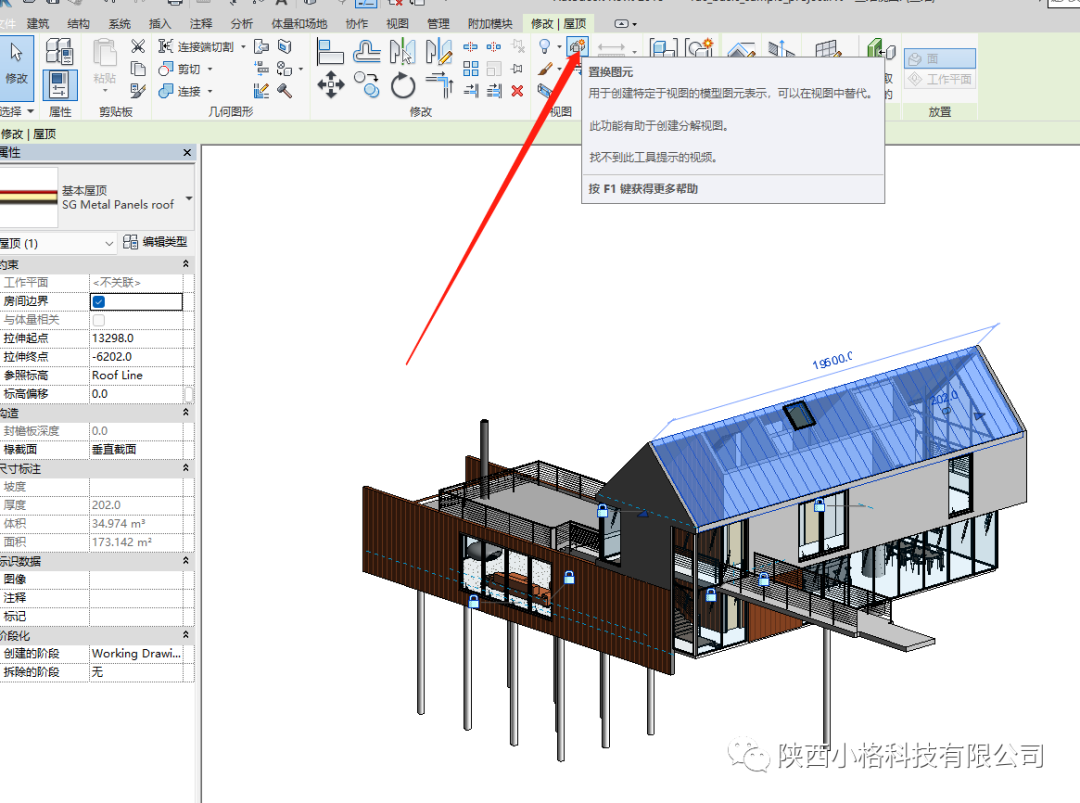
Task: Open the 粘贴 paste dropdown arrow
Action: [x=105, y=91]
